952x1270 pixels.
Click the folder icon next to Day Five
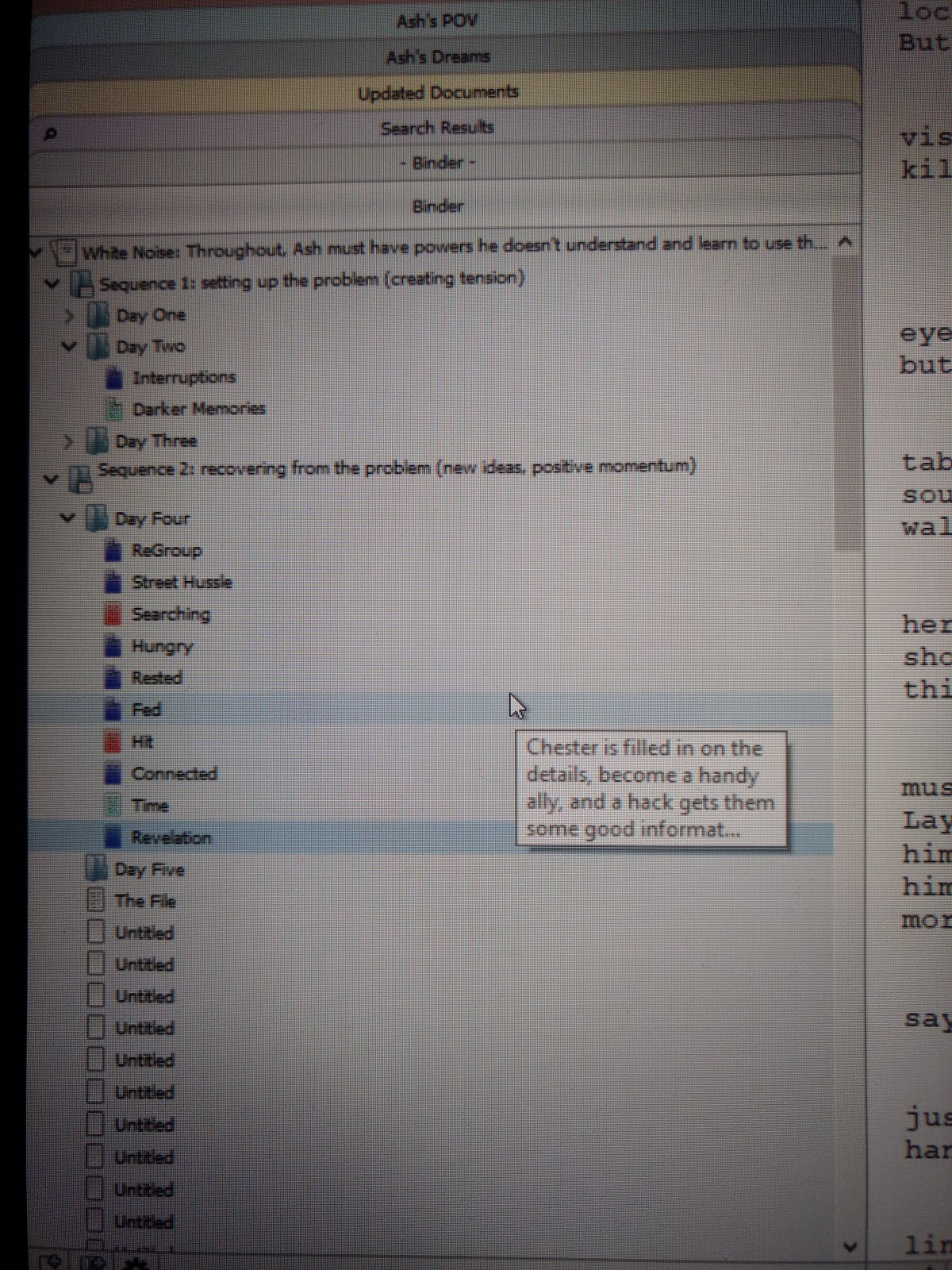(x=96, y=868)
